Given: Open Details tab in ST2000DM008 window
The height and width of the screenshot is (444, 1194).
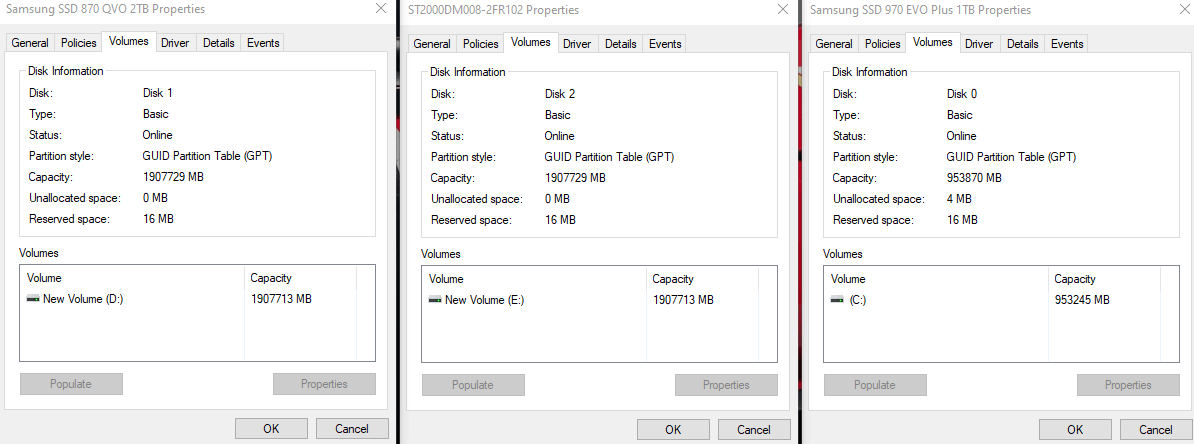Looking at the screenshot, I should [621, 44].
